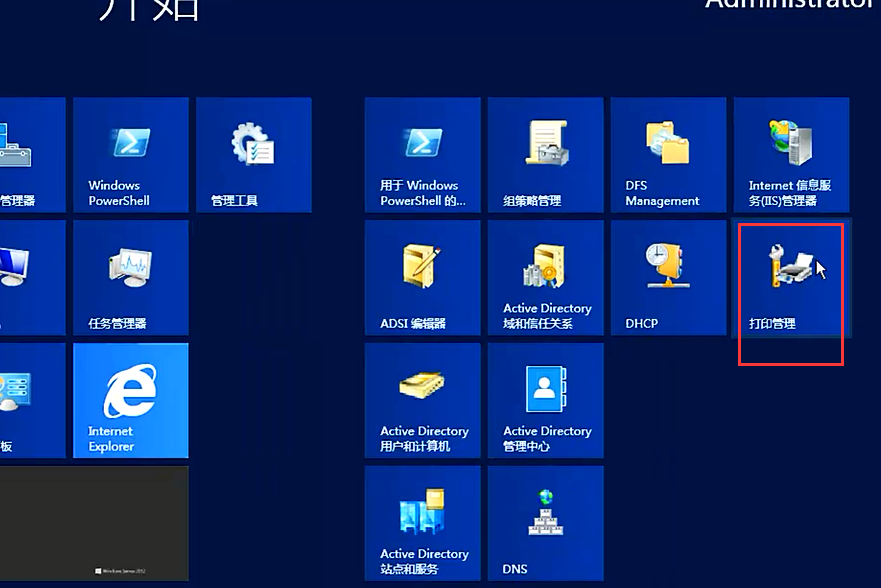The height and width of the screenshot is (588, 881).
Task: Open Active Directory 站点和服务 tile
Action: click(x=423, y=523)
